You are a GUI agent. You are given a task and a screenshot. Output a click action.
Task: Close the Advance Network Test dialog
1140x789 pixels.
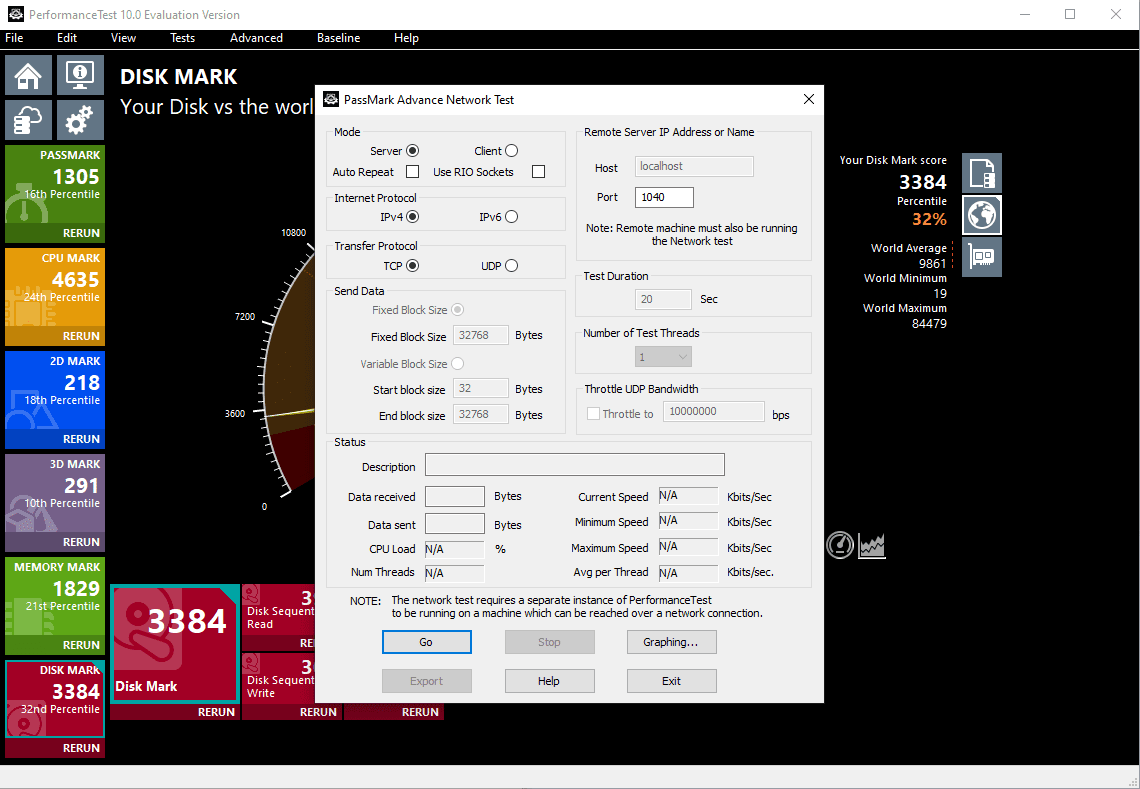point(808,100)
